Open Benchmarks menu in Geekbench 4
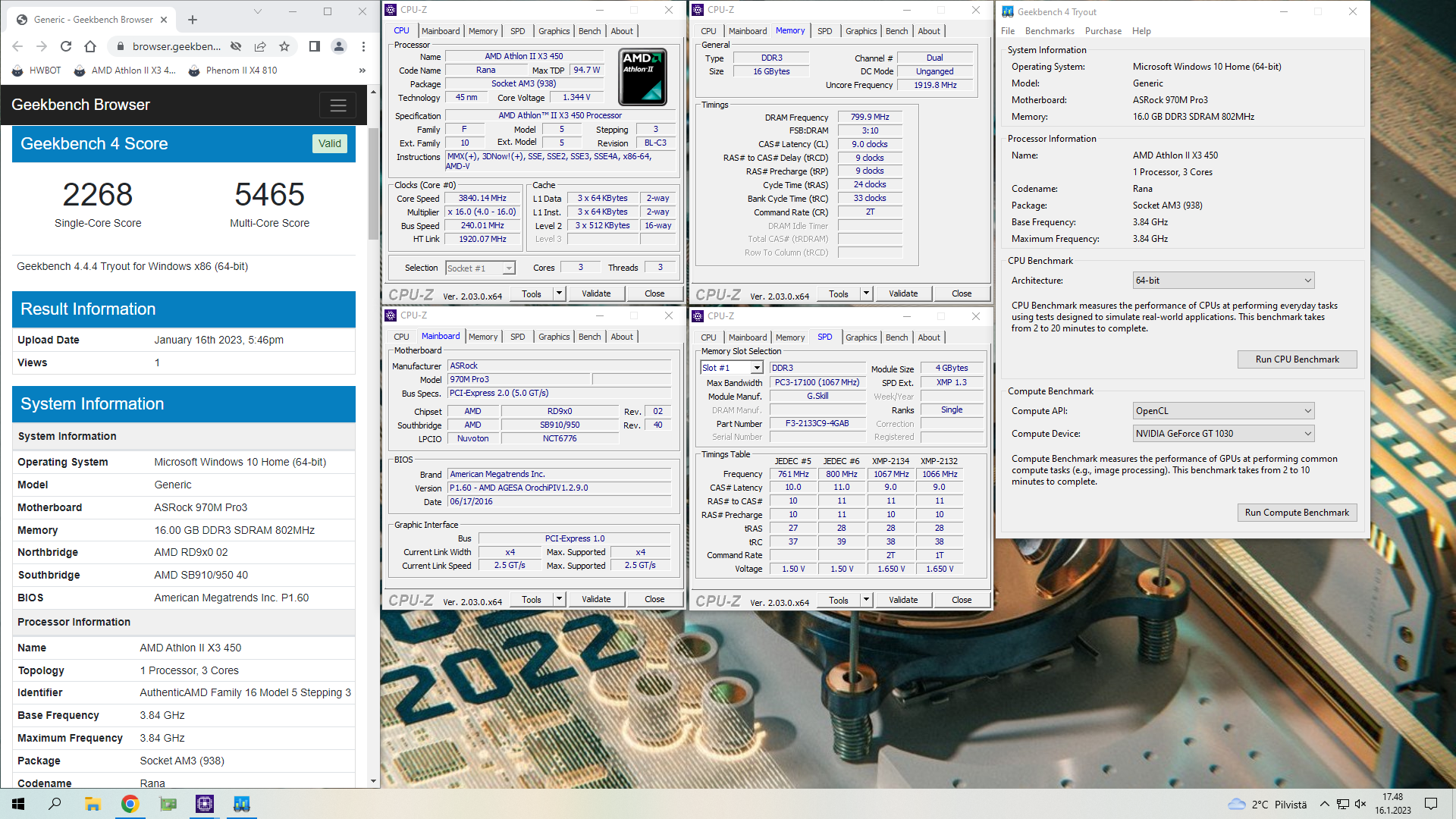 [1050, 31]
